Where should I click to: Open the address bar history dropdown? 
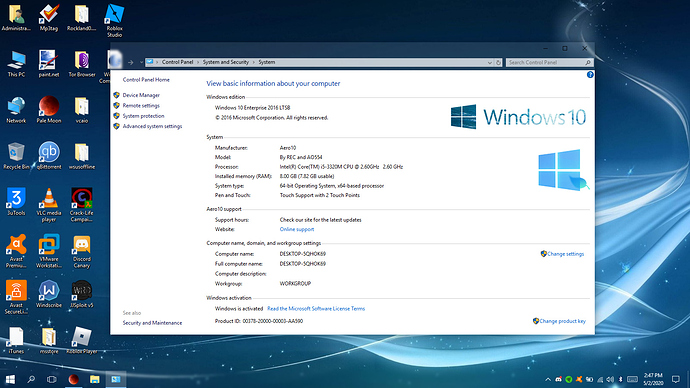[490, 62]
